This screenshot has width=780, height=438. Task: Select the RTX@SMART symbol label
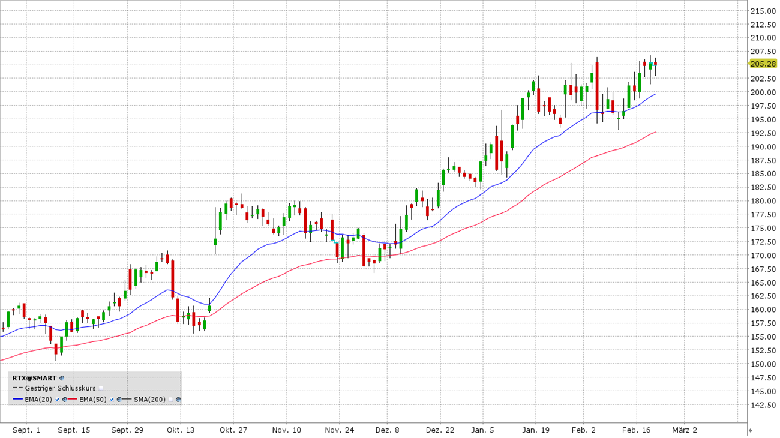[x=34, y=378]
